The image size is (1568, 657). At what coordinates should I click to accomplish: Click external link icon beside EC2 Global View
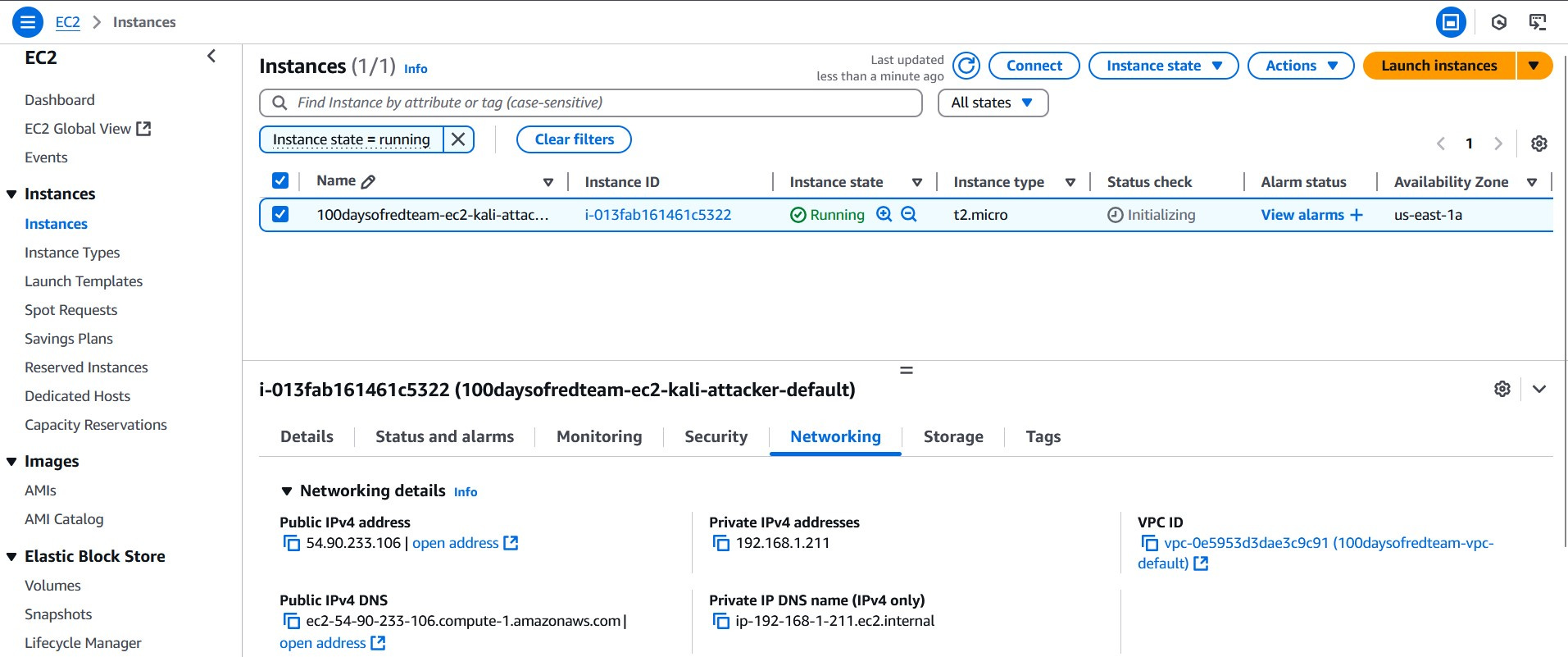click(143, 128)
